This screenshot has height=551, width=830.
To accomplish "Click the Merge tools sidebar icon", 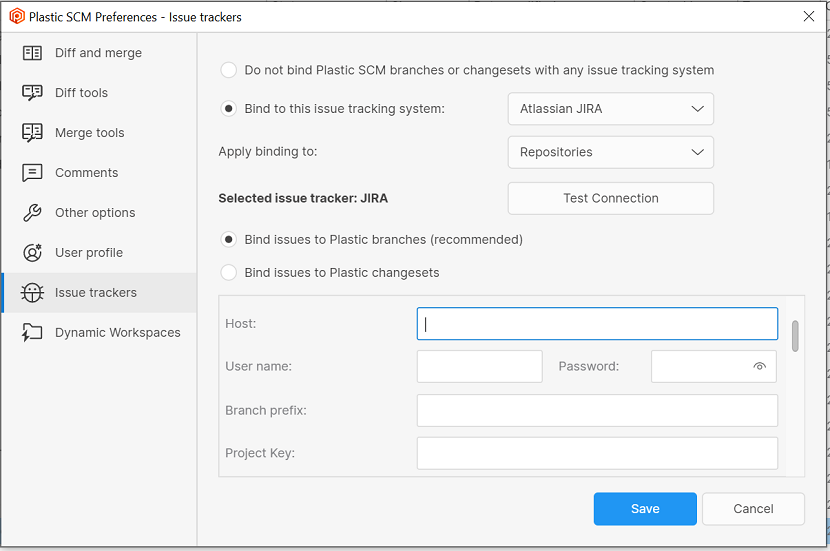I will [32, 133].
